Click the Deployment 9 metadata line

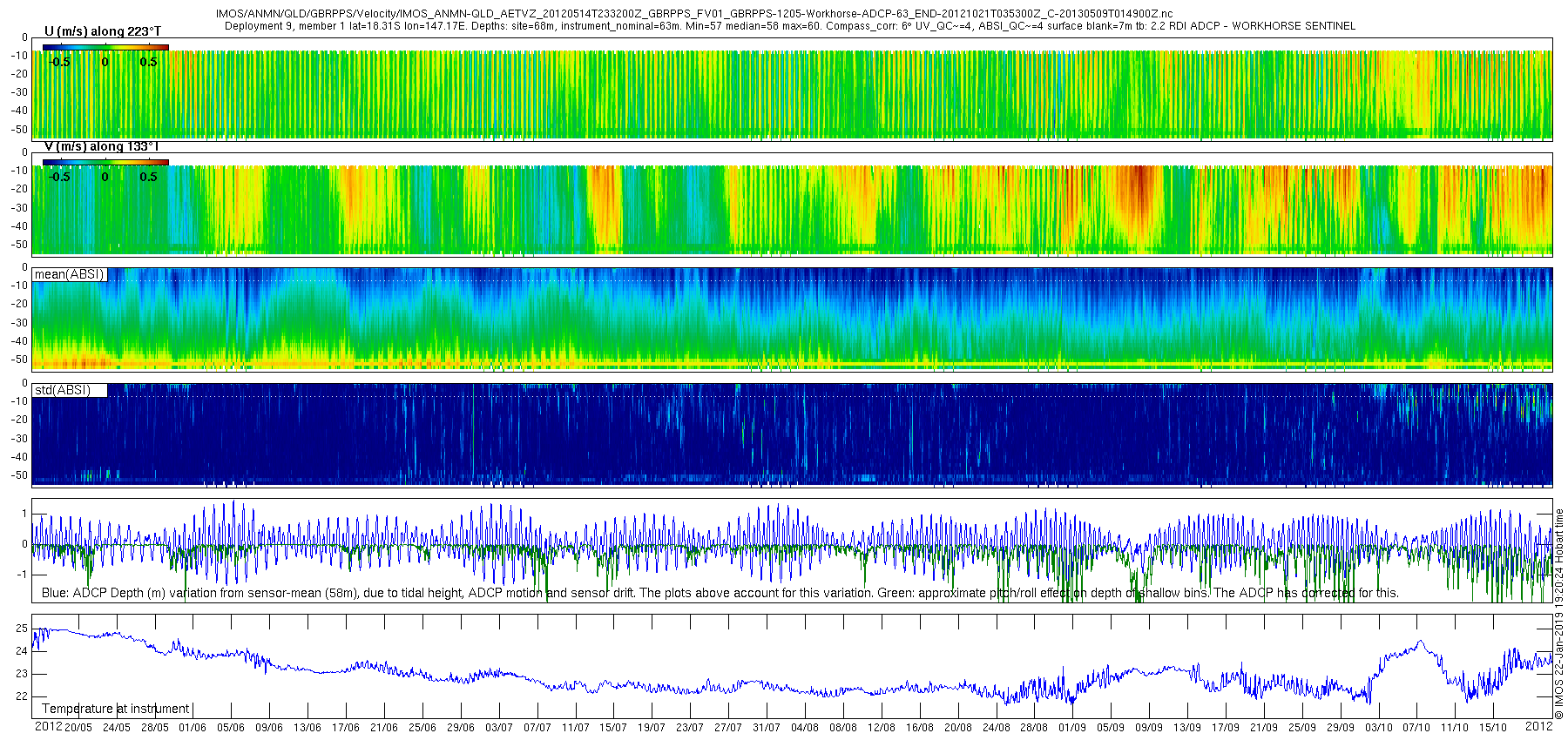click(x=790, y=26)
